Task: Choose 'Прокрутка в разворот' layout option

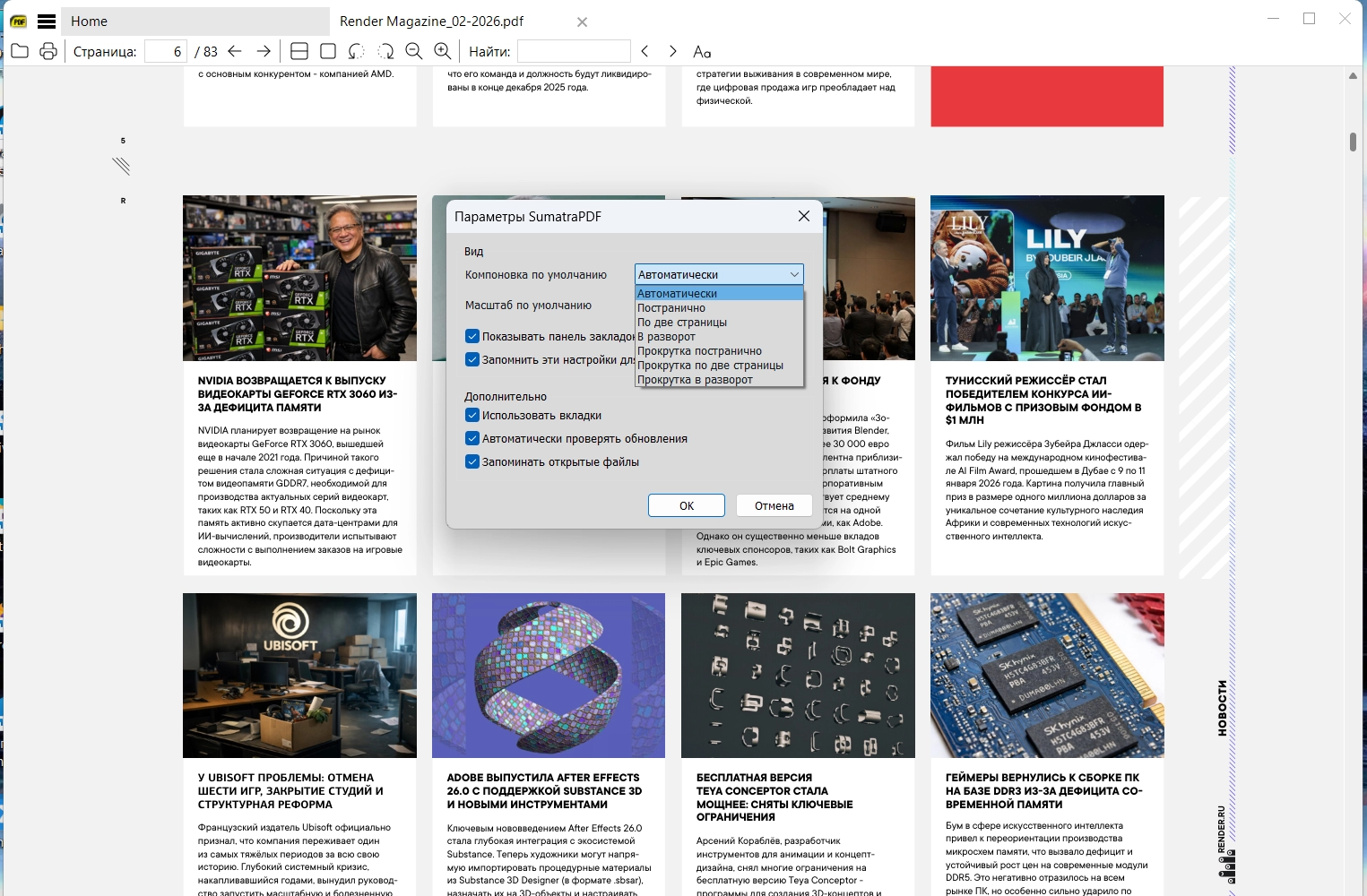Action: tap(695, 380)
